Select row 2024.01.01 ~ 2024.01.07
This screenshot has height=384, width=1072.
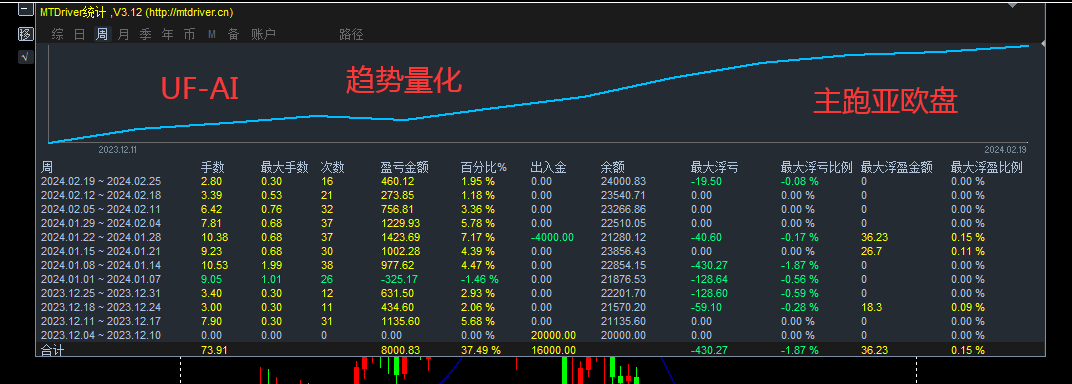pos(540,279)
